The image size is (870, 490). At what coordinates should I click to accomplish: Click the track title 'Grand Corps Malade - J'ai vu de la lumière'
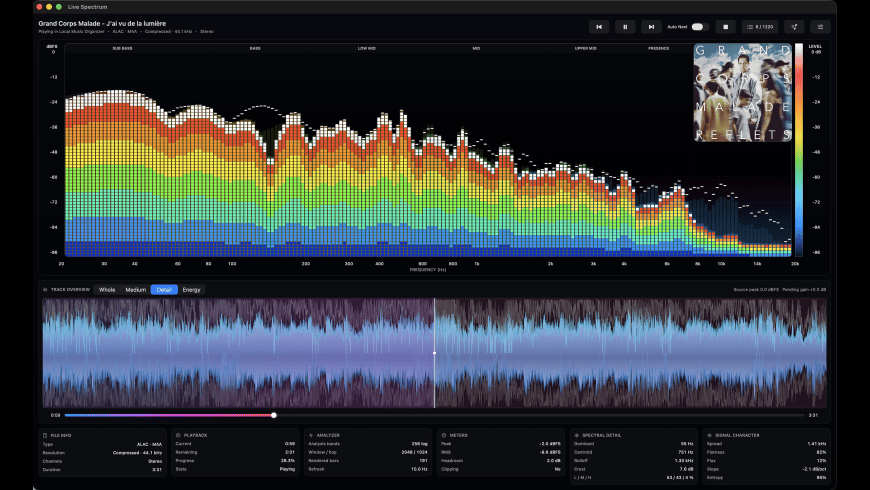(x=102, y=23)
